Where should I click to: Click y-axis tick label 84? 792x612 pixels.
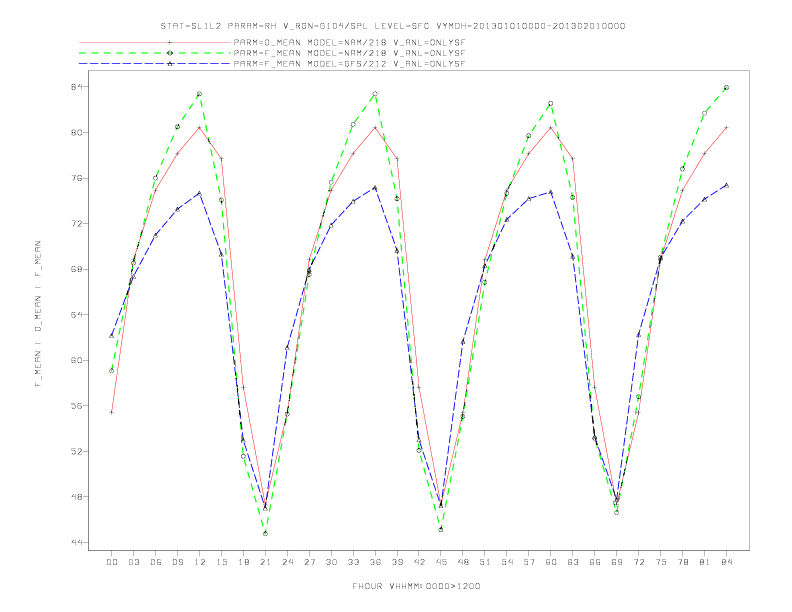click(77, 87)
